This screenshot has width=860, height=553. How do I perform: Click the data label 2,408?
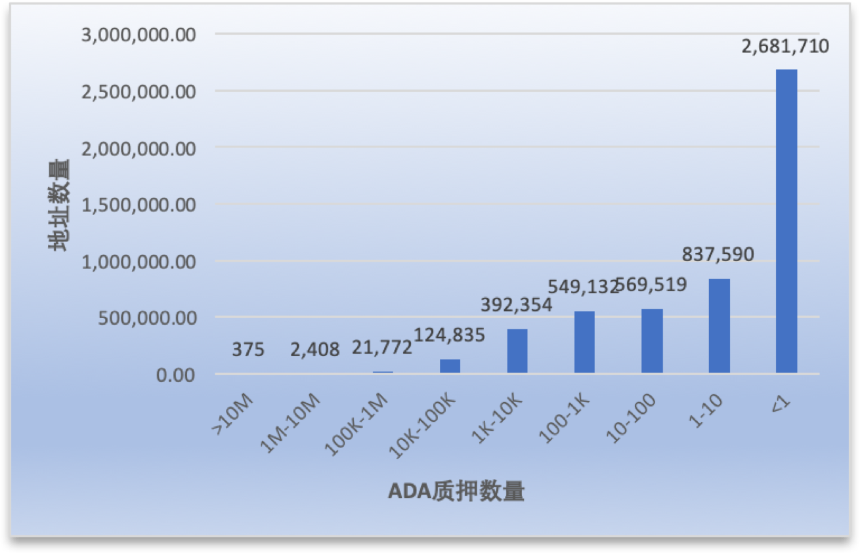pyautogui.click(x=315, y=349)
